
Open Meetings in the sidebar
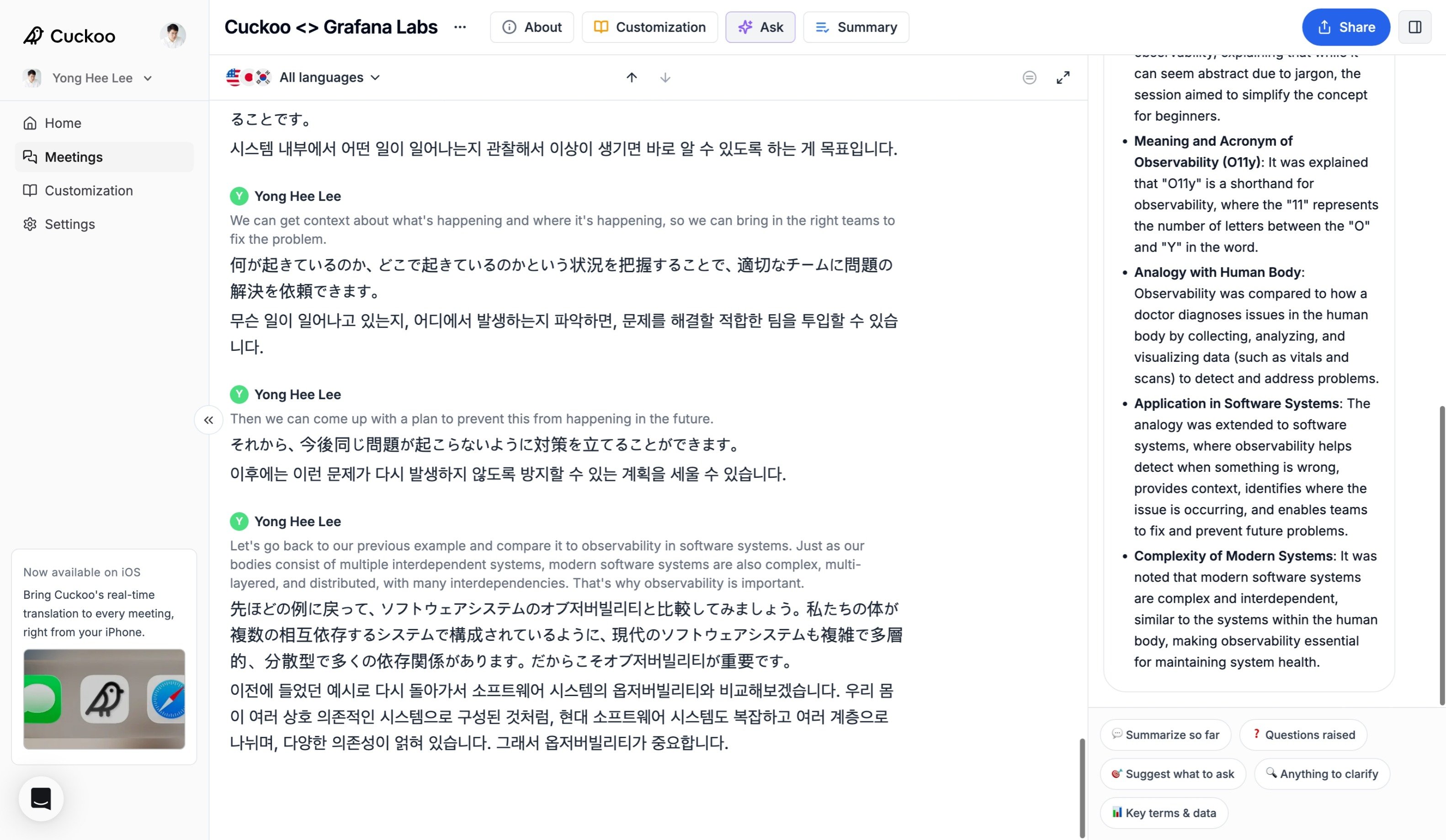[105, 157]
